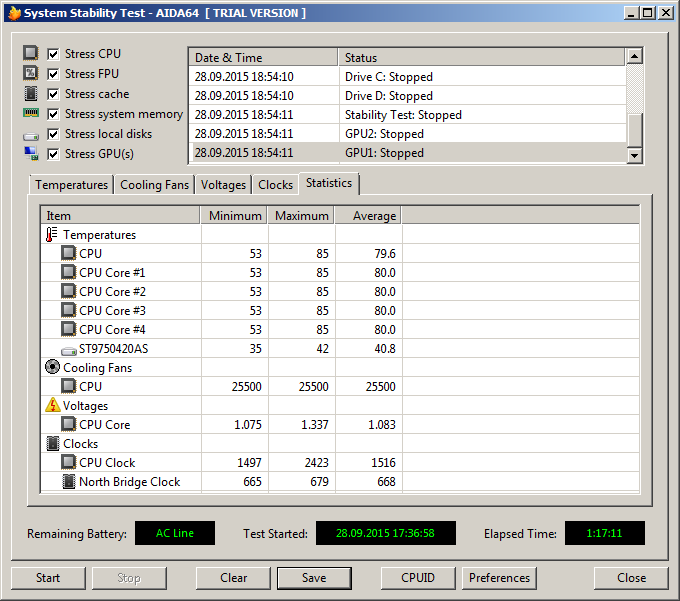Click the AIDA64 flame icon in title bar
The width and height of the screenshot is (680, 601).
[13, 13]
